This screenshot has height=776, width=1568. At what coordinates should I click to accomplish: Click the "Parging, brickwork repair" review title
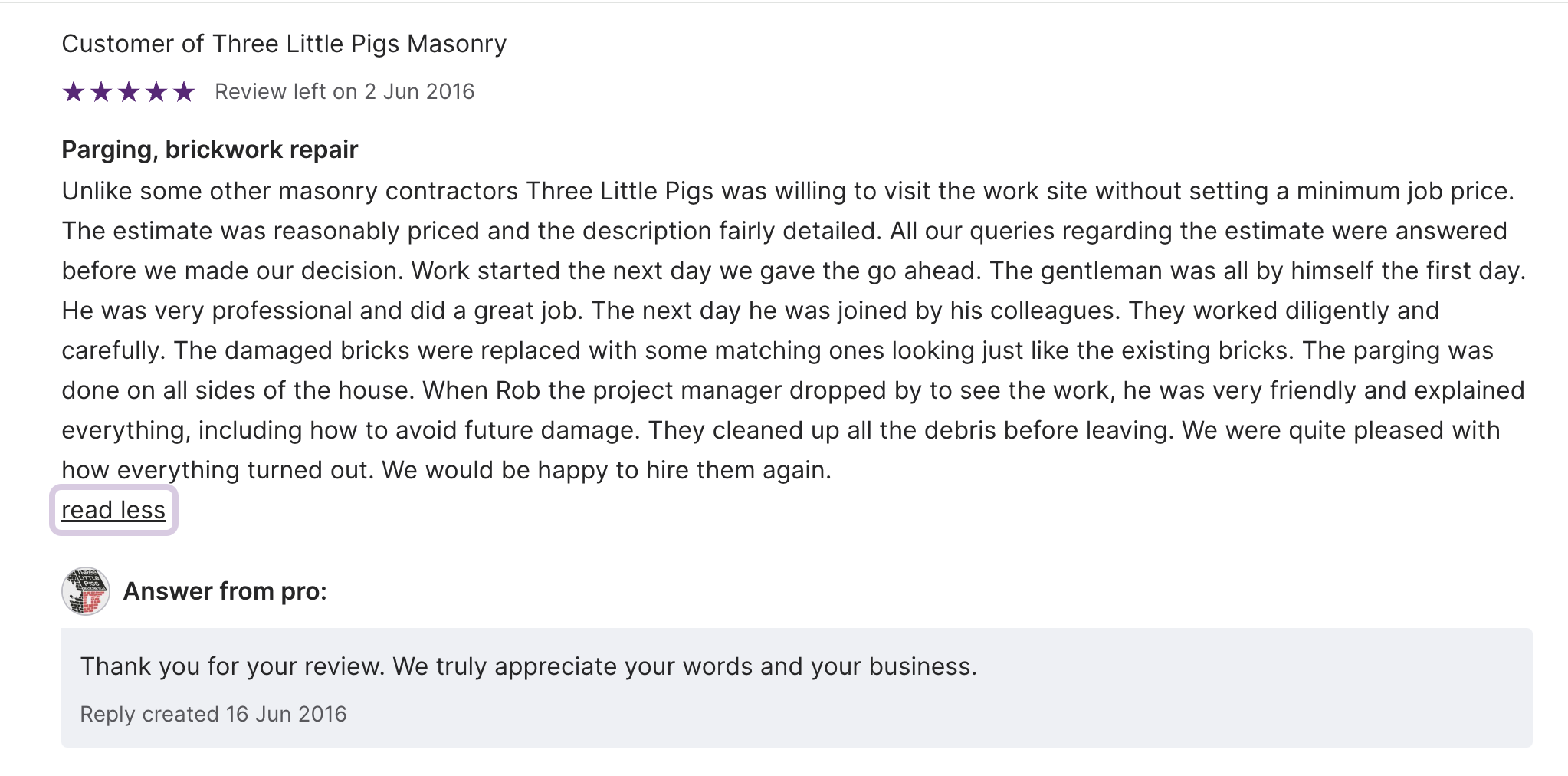(209, 150)
